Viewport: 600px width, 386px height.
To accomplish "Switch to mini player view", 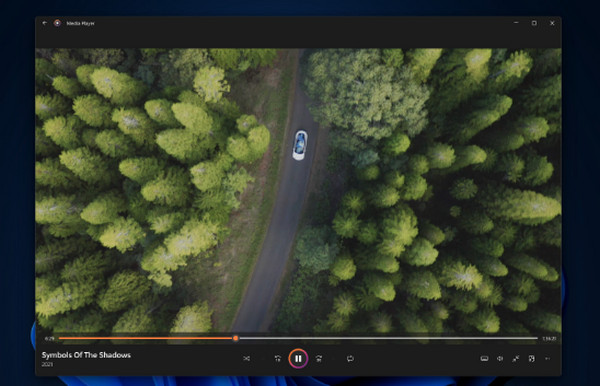I will (x=532, y=358).
